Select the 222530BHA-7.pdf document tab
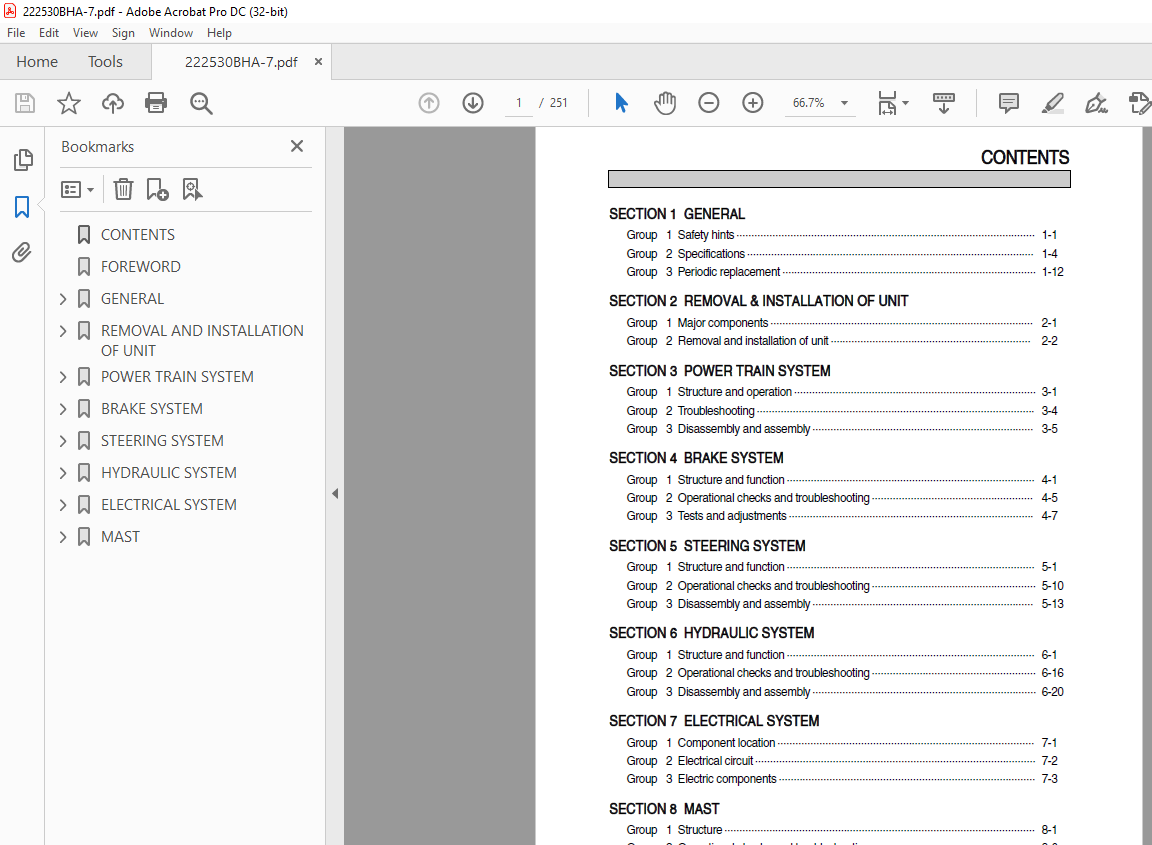Screen dimensions: 1152x845 click(x=241, y=62)
